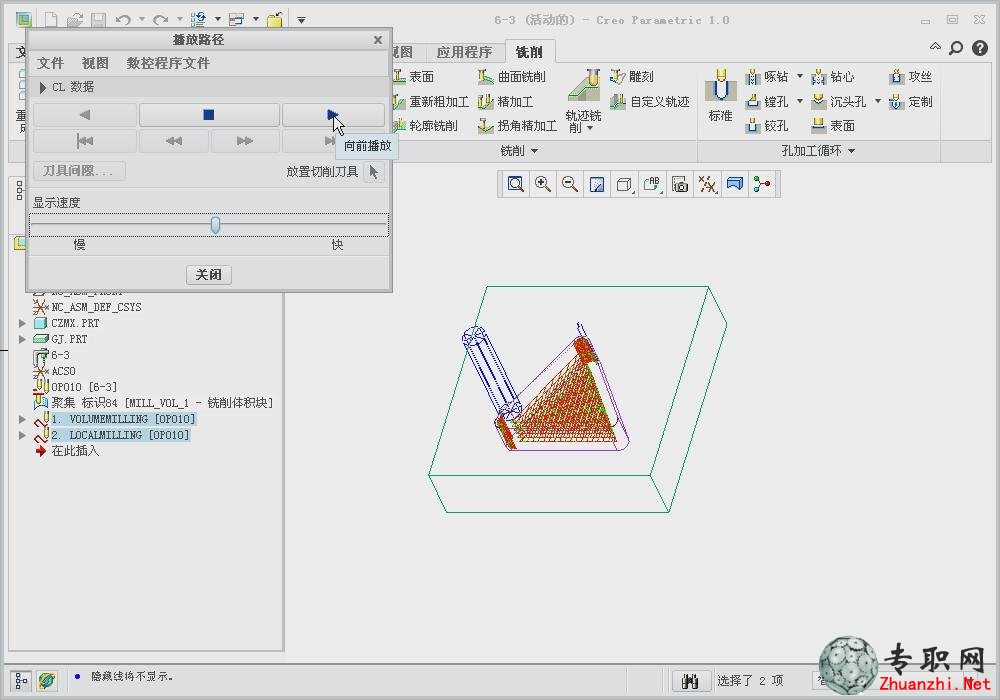Expand the 铣削 group dropdown

[534, 151]
